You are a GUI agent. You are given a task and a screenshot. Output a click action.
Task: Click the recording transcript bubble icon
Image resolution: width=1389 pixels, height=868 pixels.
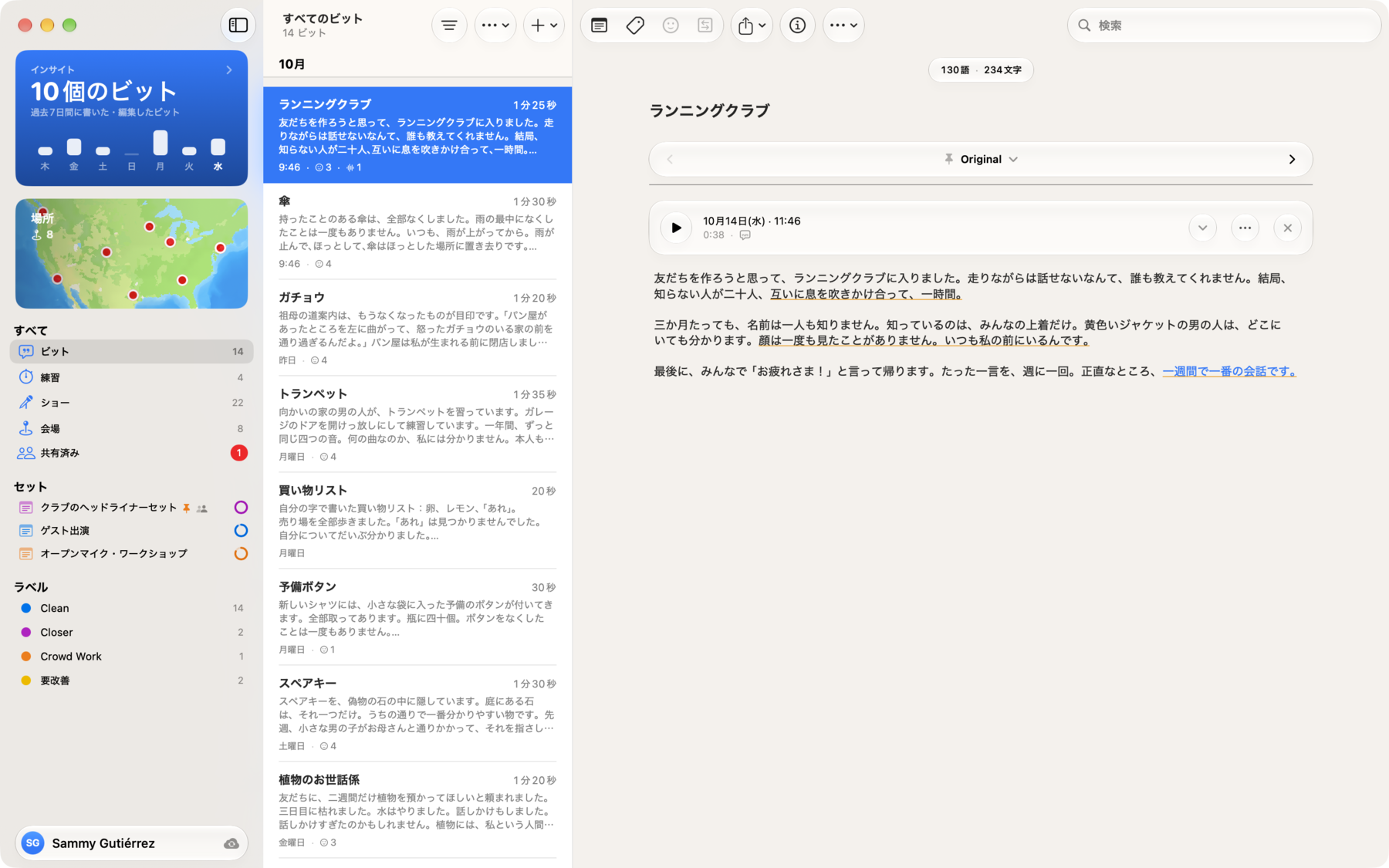tap(745, 235)
